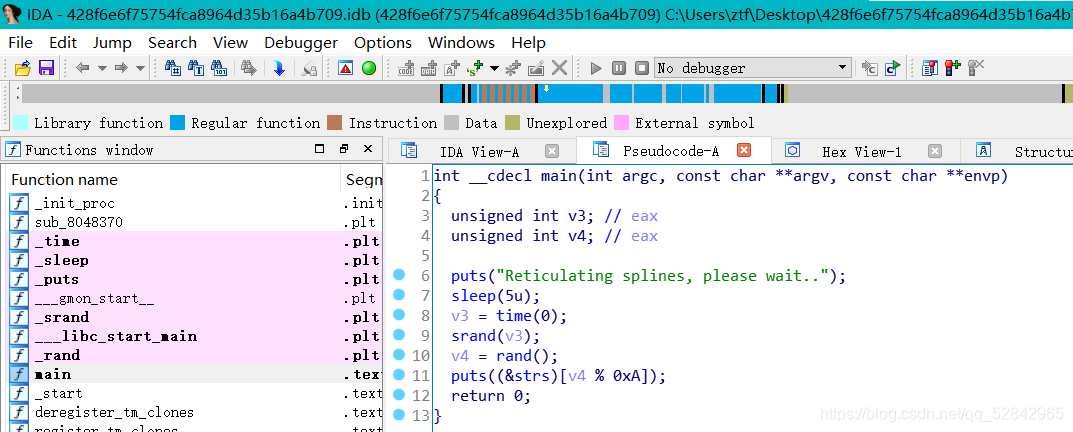The width and height of the screenshot is (1073, 432).
Task: Jump forward with the right arrow
Action: coord(121,68)
